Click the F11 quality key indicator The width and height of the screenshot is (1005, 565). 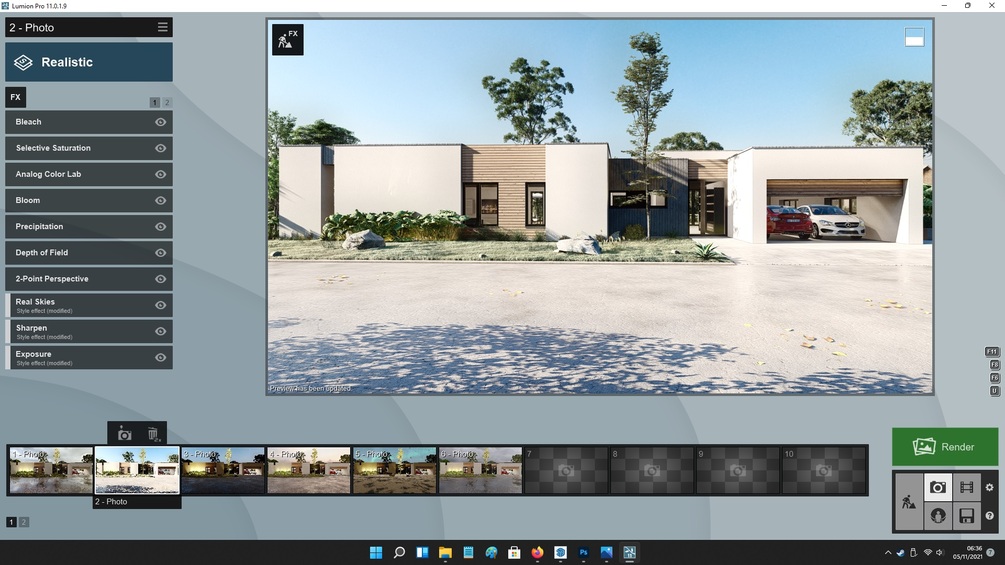click(992, 352)
